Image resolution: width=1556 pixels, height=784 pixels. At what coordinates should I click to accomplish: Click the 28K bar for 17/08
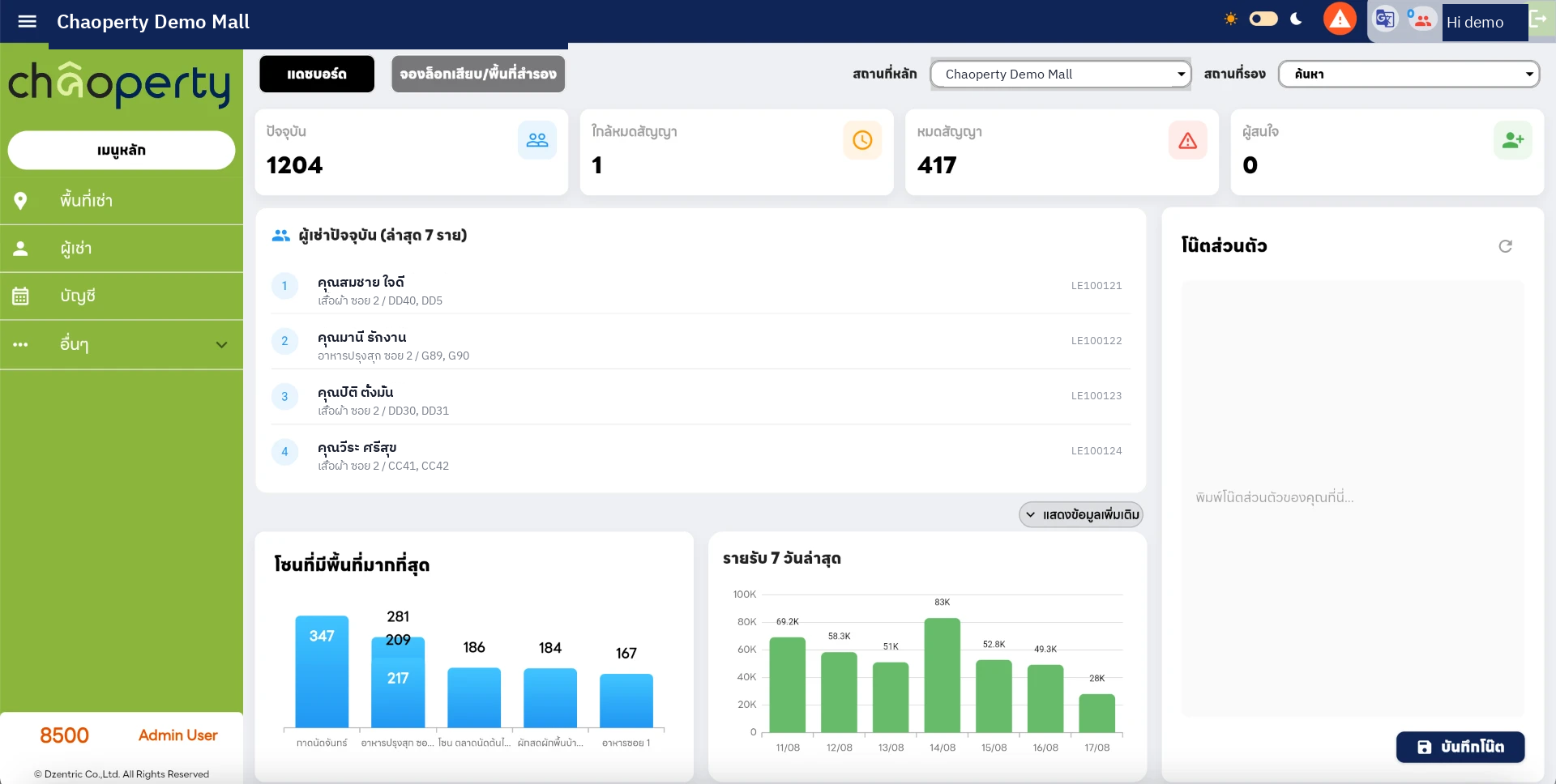[x=1097, y=714]
